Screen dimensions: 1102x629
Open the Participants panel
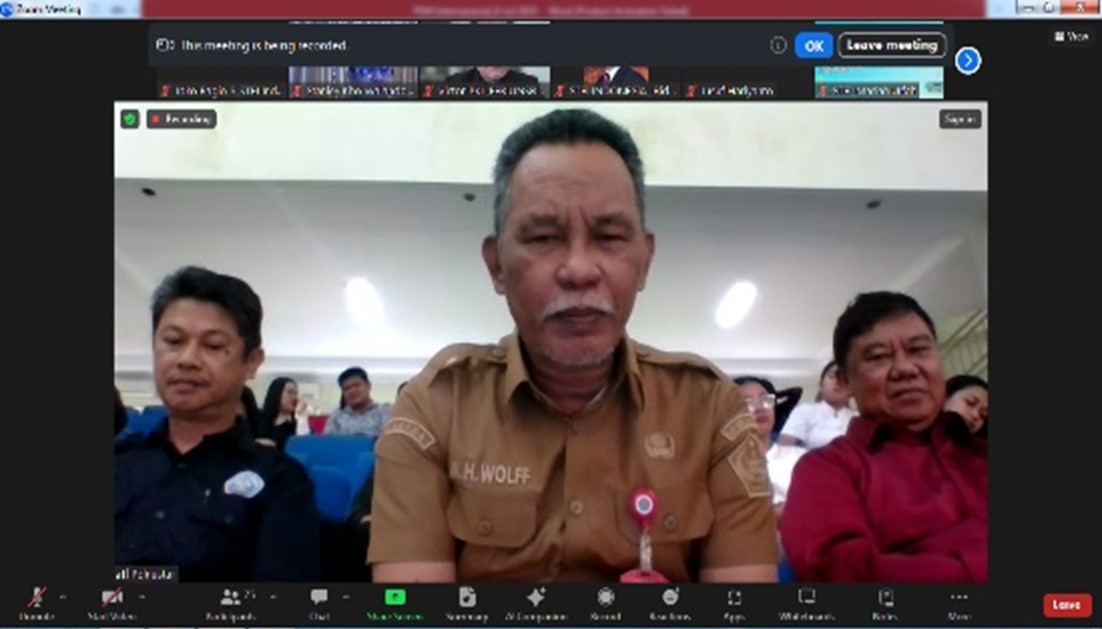(x=231, y=598)
